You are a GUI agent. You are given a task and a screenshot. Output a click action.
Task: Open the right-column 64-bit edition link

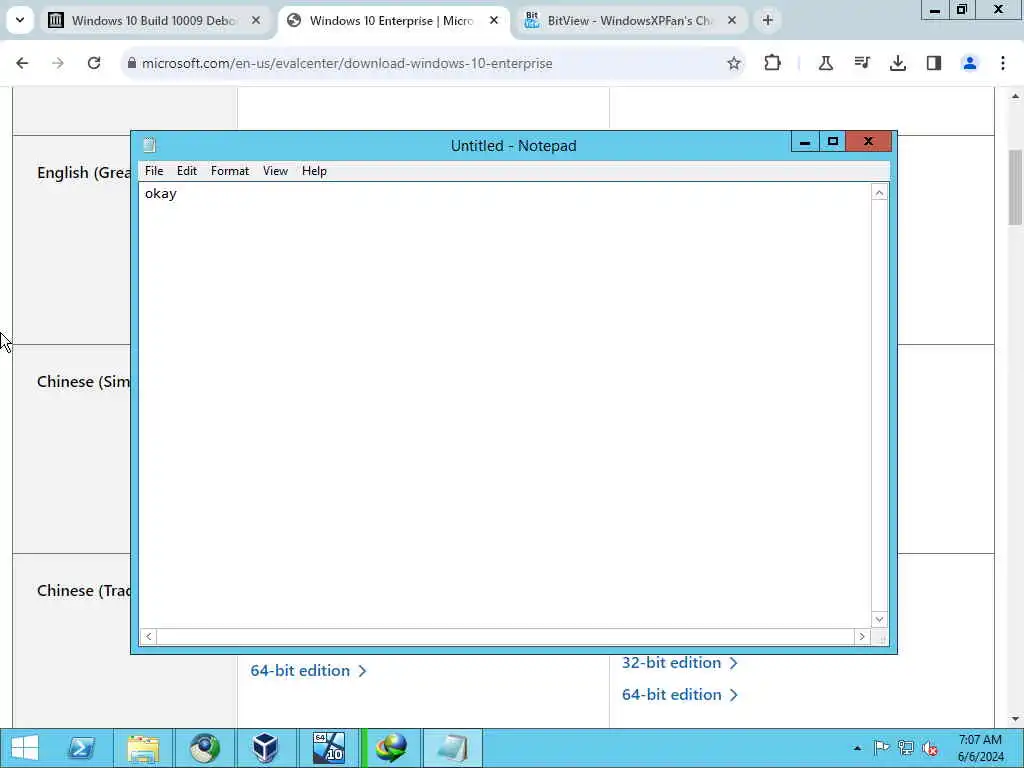point(679,695)
